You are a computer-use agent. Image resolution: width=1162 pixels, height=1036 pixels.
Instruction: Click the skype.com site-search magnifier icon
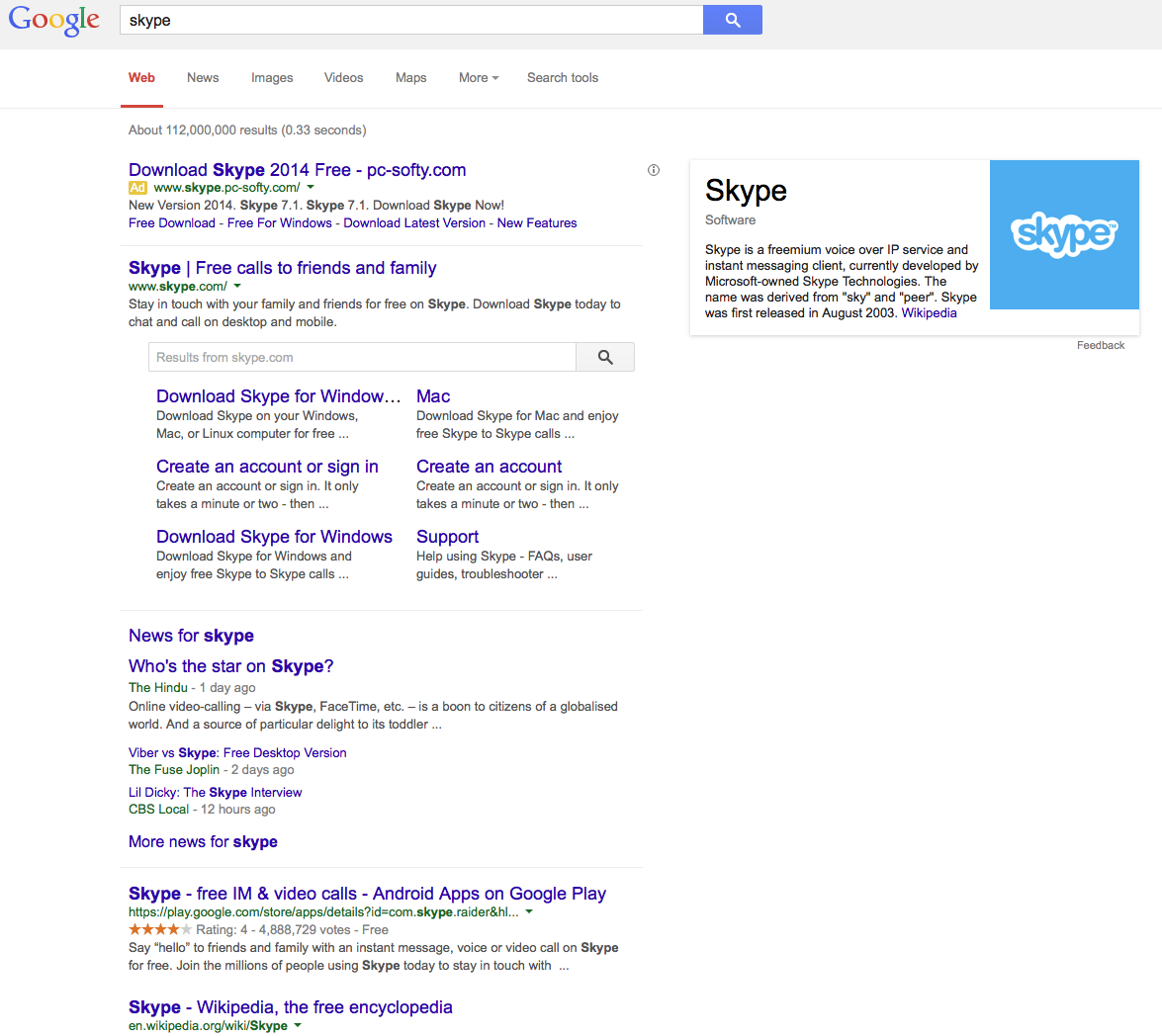605,357
